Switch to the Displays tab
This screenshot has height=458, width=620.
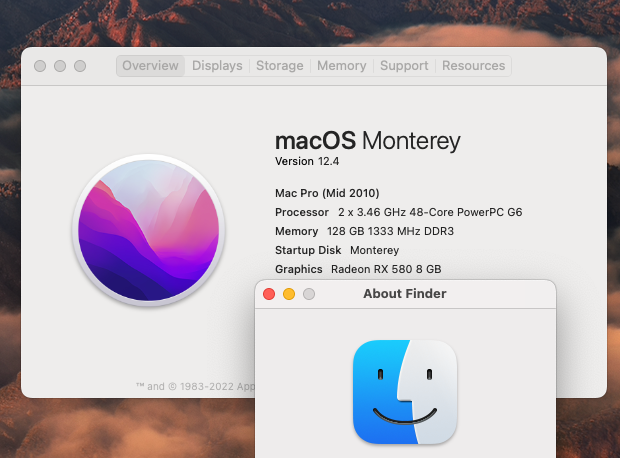[x=217, y=66]
